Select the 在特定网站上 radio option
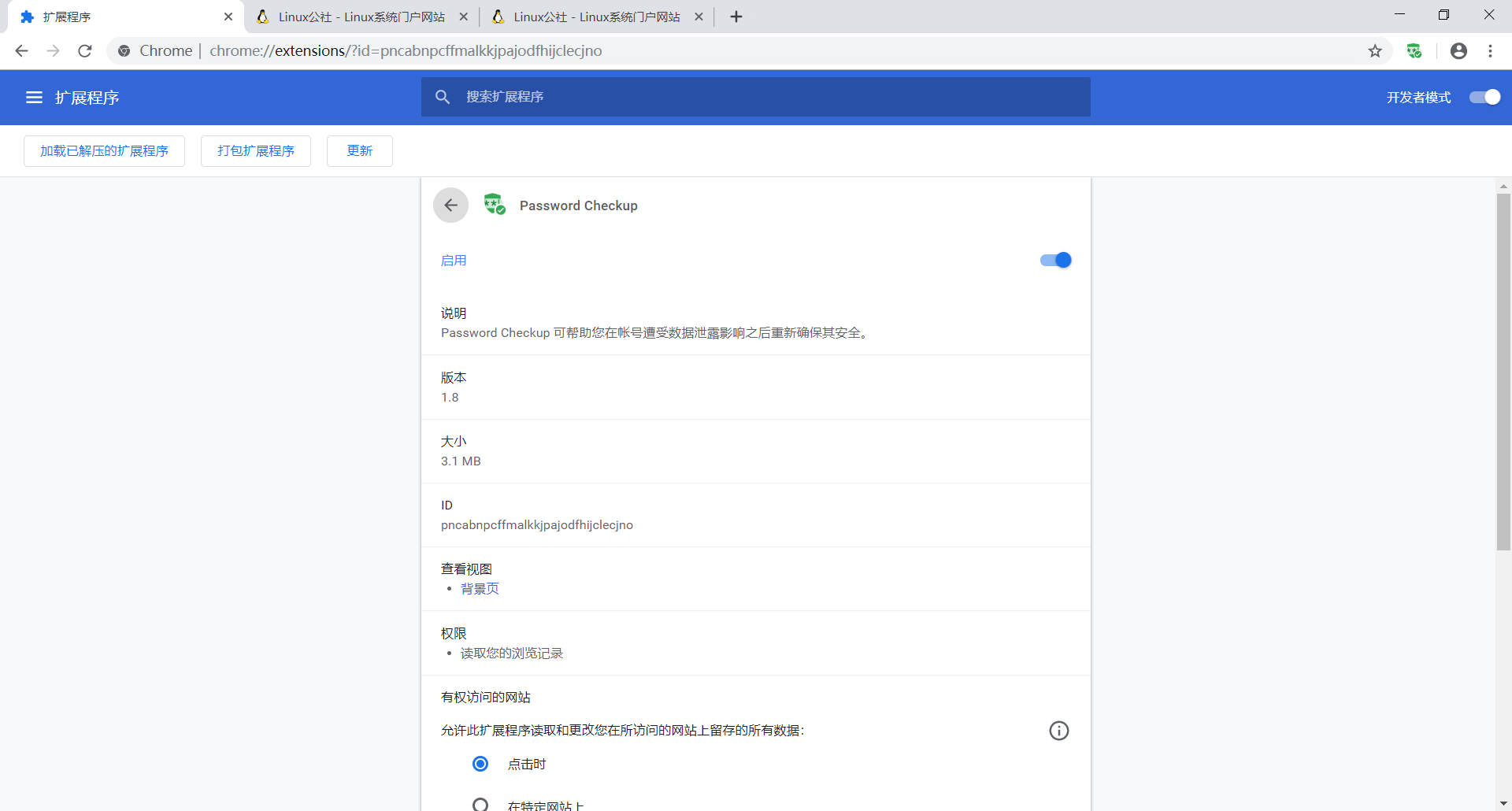1512x811 pixels. 480,805
